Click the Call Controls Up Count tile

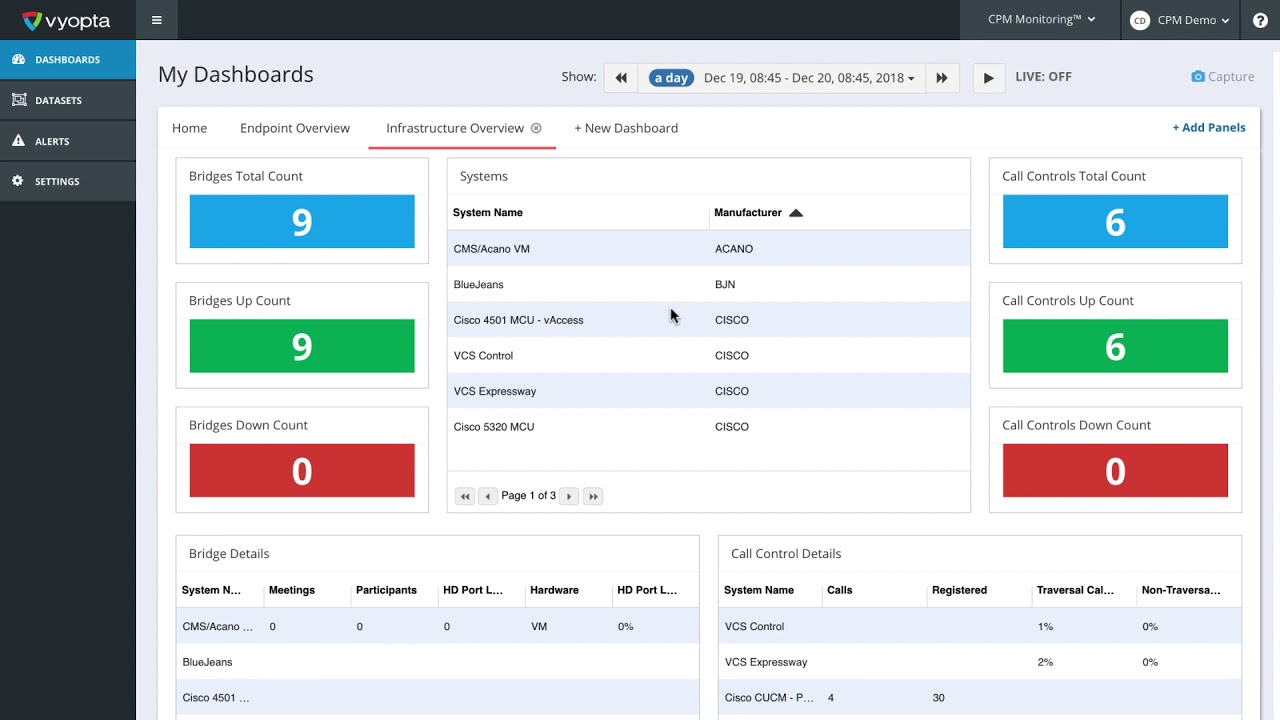click(x=1115, y=346)
